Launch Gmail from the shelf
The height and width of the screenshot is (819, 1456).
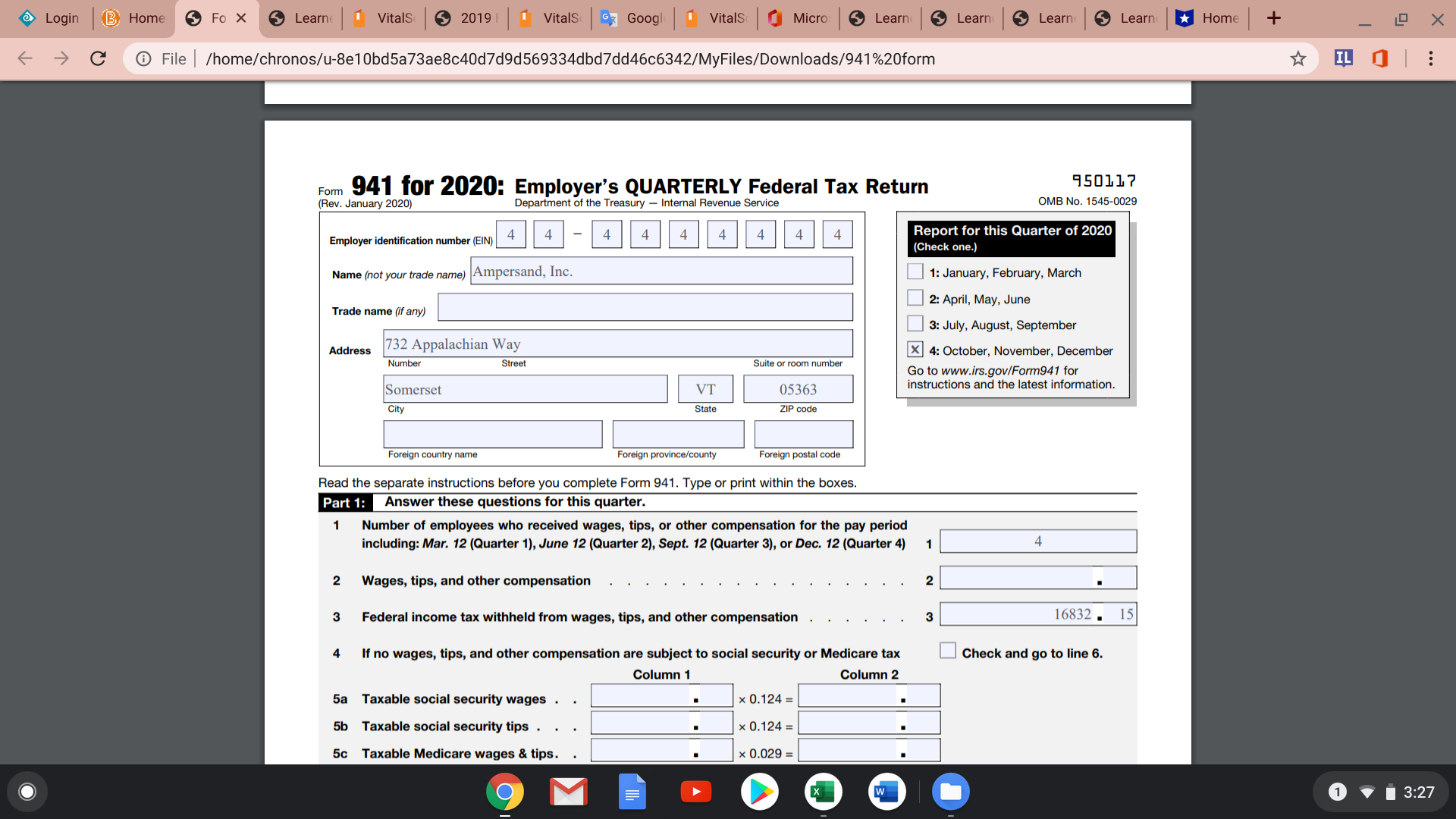pos(568,792)
